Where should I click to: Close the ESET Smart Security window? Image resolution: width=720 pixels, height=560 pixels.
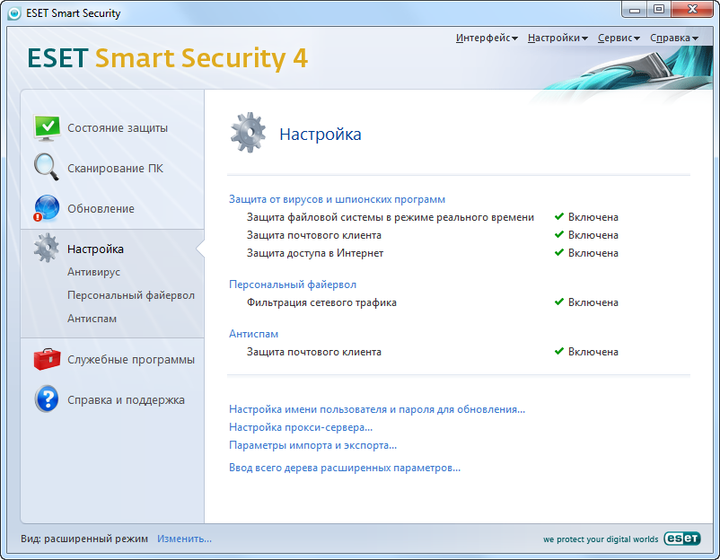pyautogui.click(x=692, y=10)
